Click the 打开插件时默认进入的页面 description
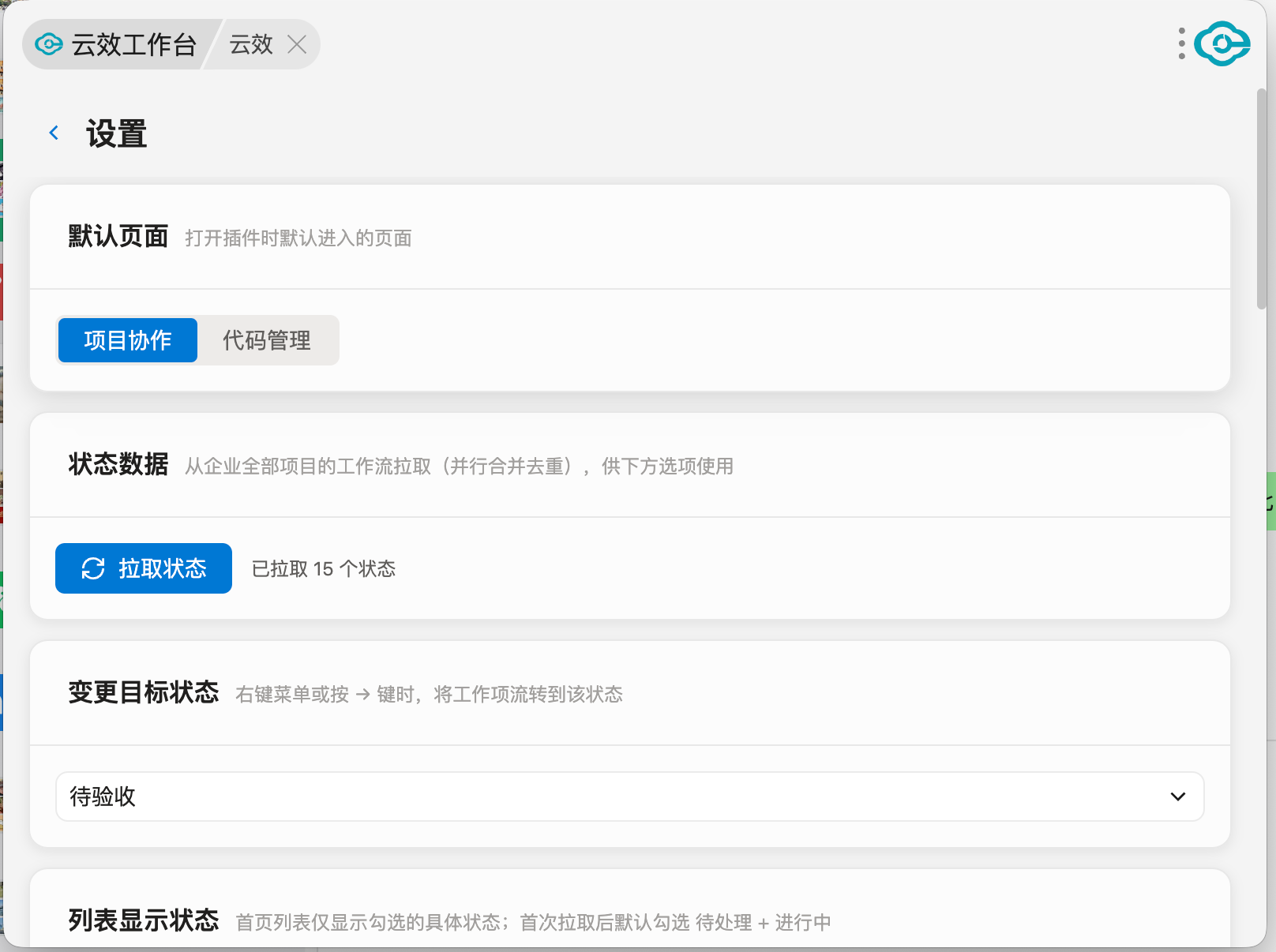This screenshot has height=952, width=1276. click(x=298, y=238)
